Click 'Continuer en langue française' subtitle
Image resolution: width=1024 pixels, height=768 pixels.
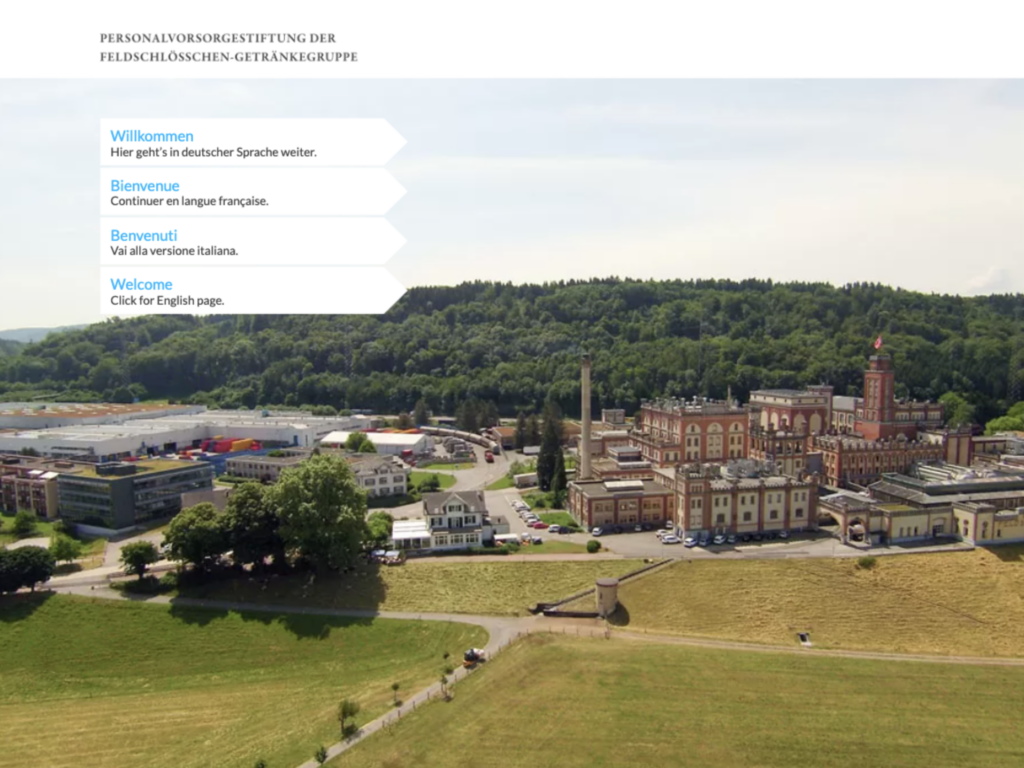(189, 201)
